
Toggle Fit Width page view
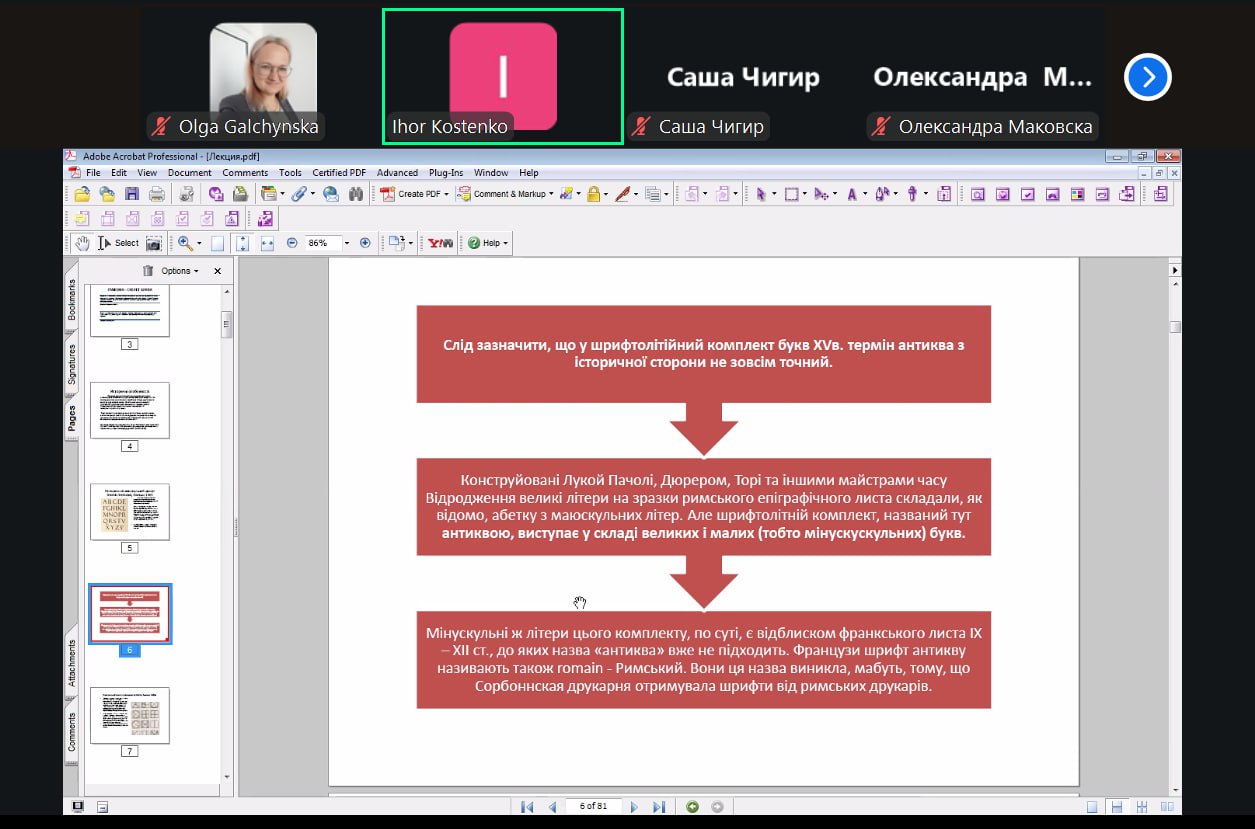[267, 243]
